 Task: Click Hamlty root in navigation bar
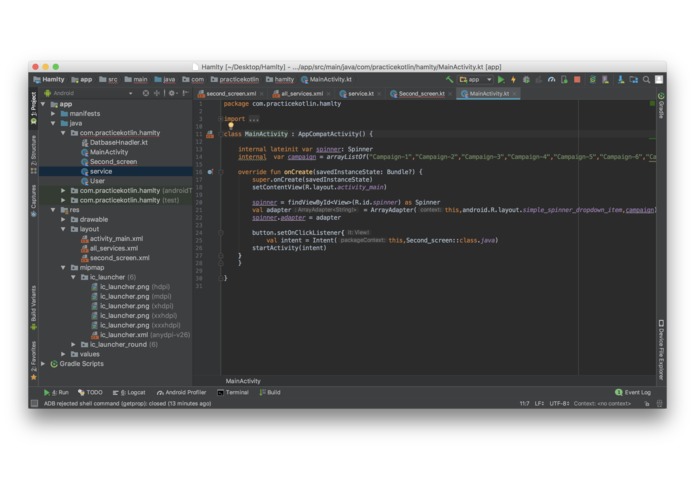49,80
